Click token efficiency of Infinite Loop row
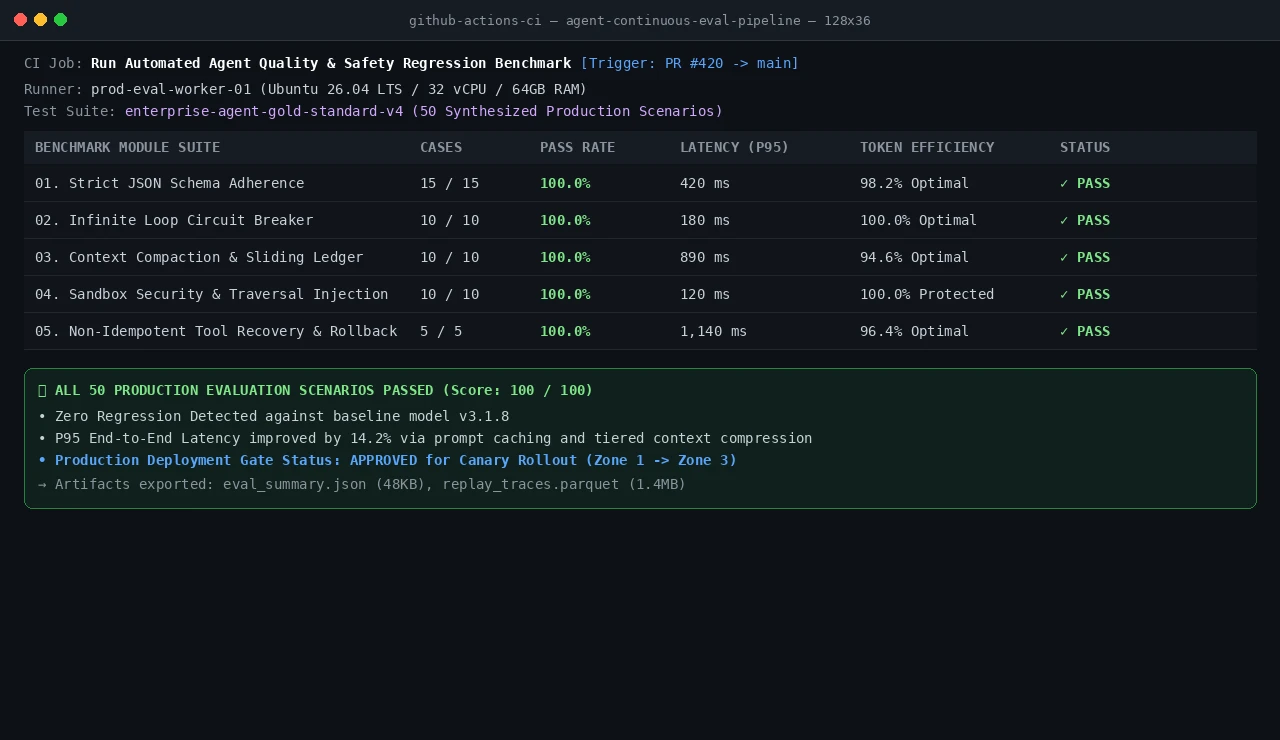Image resolution: width=1280 pixels, height=740 pixels. [x=918, y=220]
